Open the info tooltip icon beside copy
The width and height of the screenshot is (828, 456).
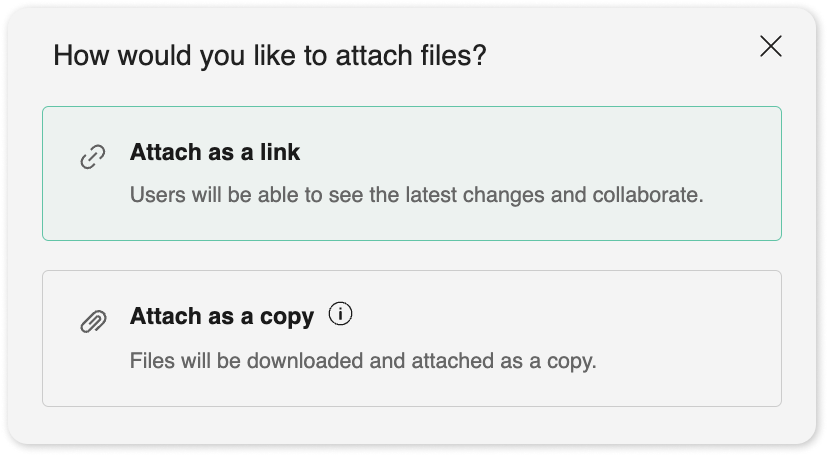pos(340,315)
